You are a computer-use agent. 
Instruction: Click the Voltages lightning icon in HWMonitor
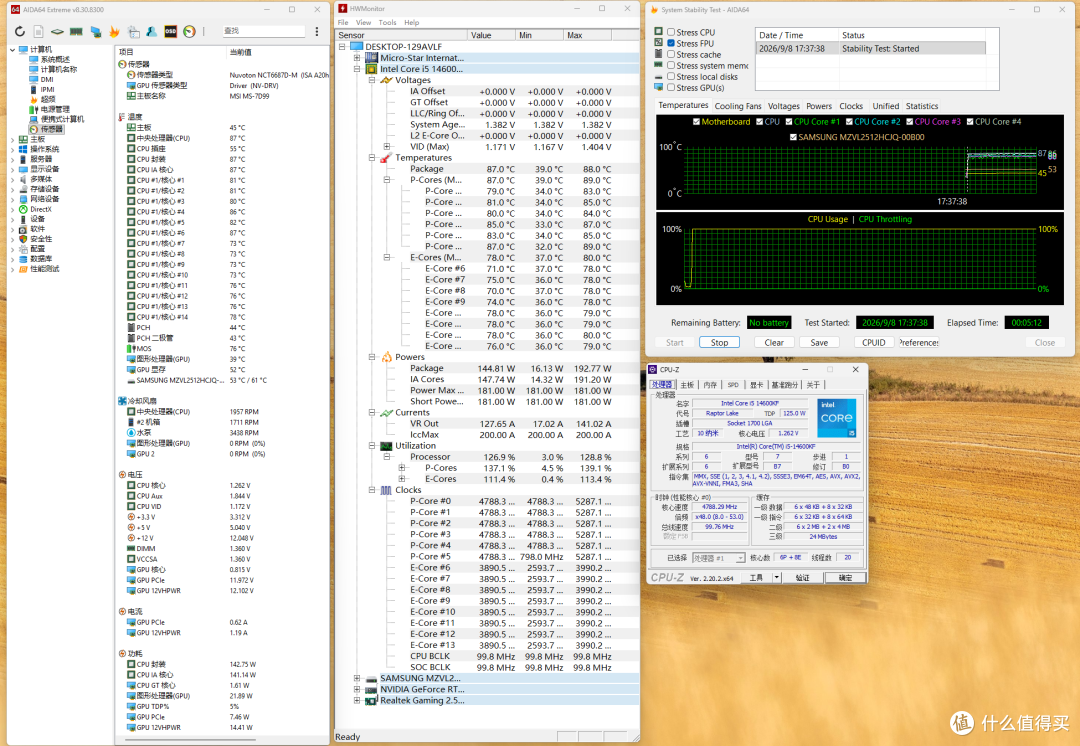[x=386, y=80]
